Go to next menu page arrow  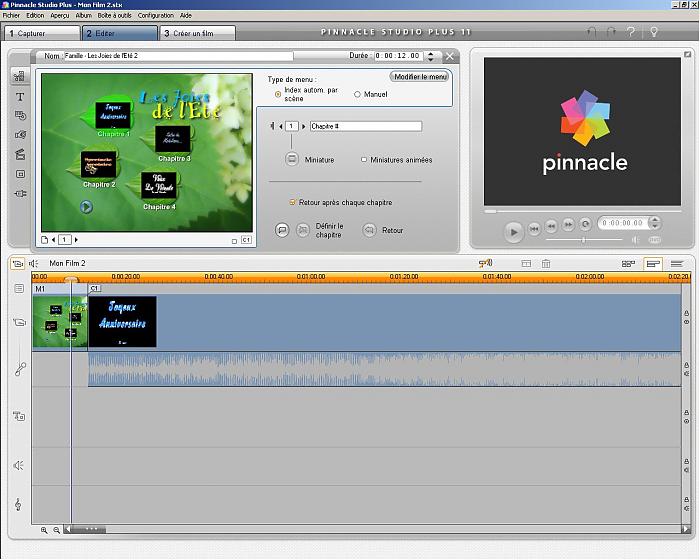click(76, 240)
